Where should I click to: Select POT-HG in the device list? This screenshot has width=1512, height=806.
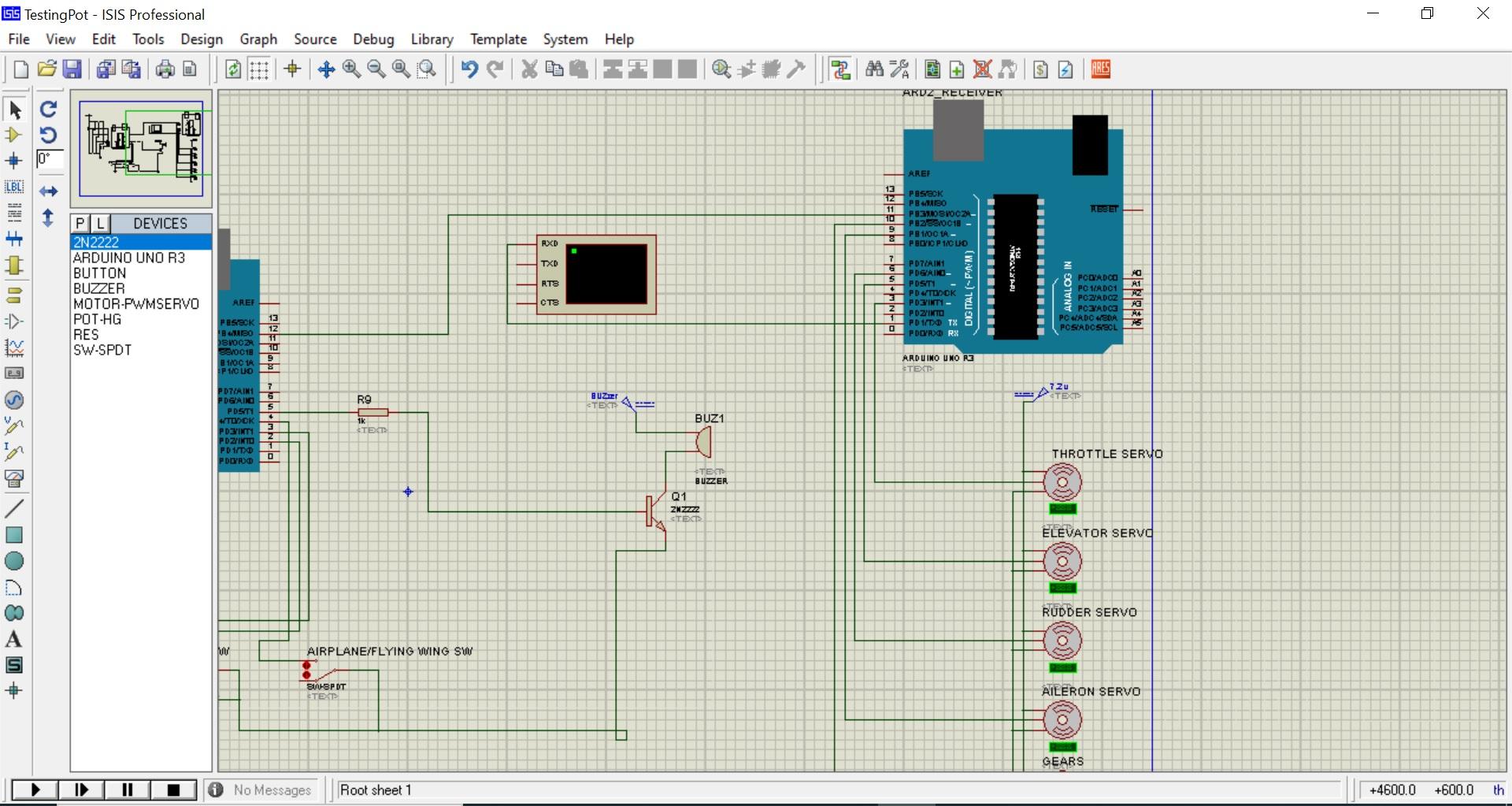[x=98, y=319]
